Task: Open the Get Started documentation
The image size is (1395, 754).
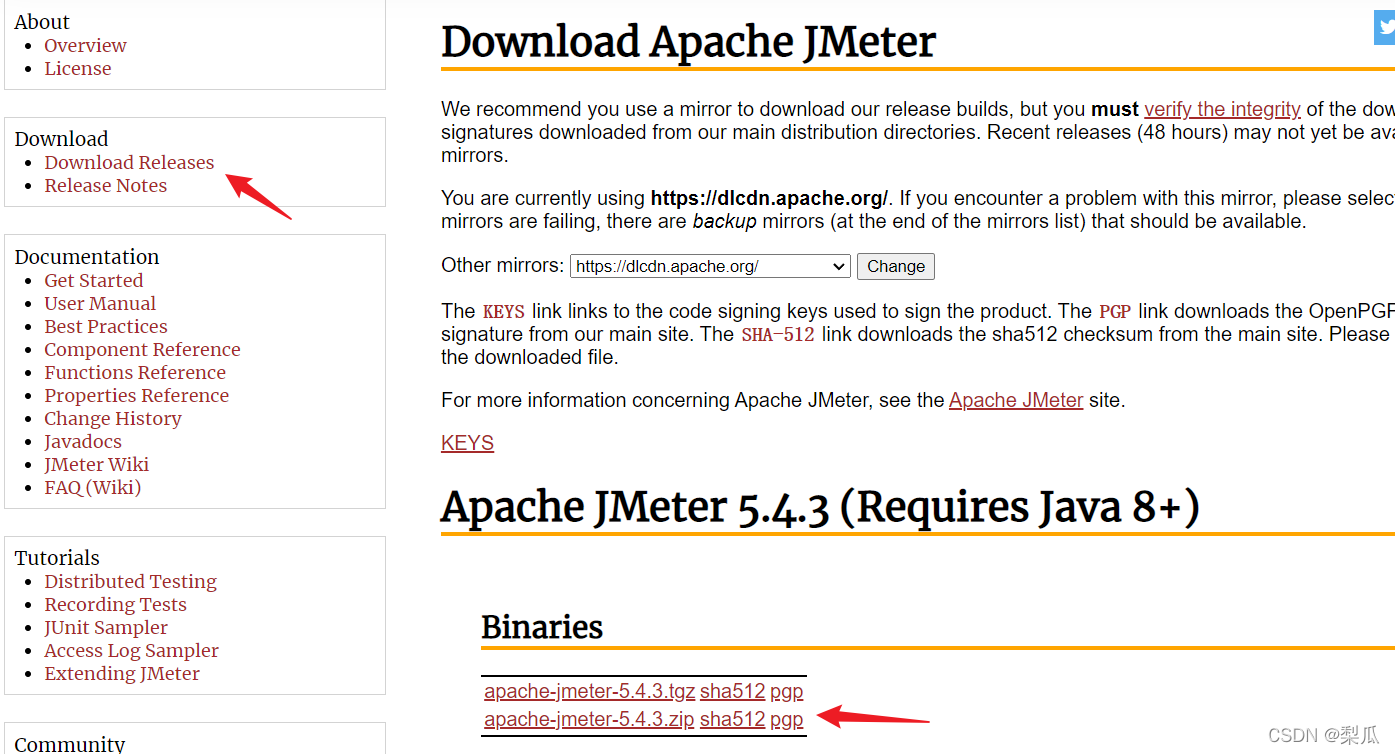Action: pyautogui.click(x=94, y=280)
